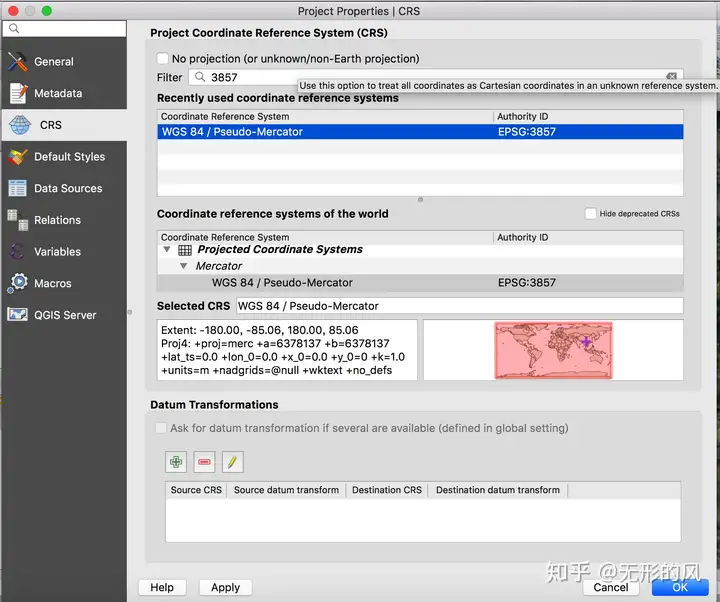
Task: Click the sidebar search field
Action: (64, 28)
